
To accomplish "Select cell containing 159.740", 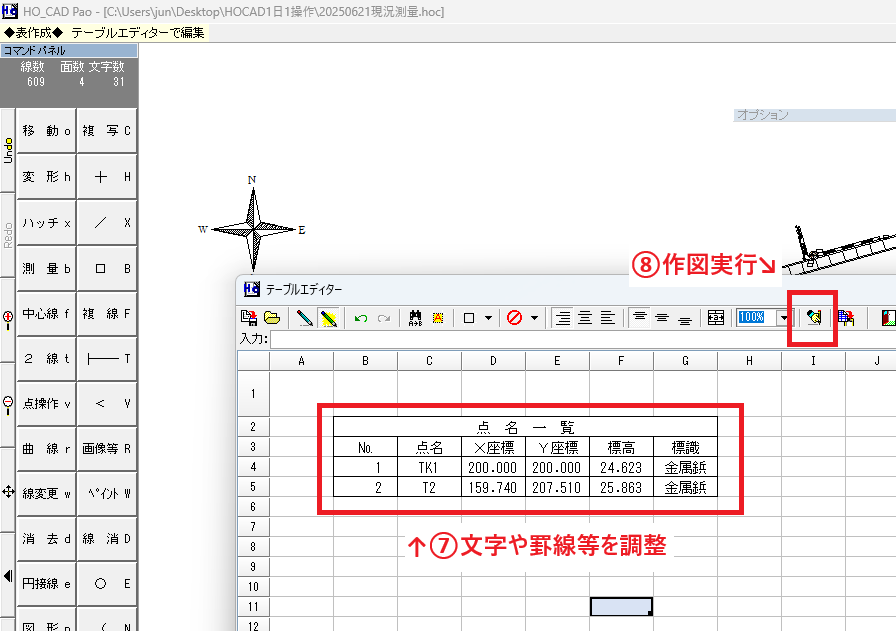I will [x=493, y=488].
